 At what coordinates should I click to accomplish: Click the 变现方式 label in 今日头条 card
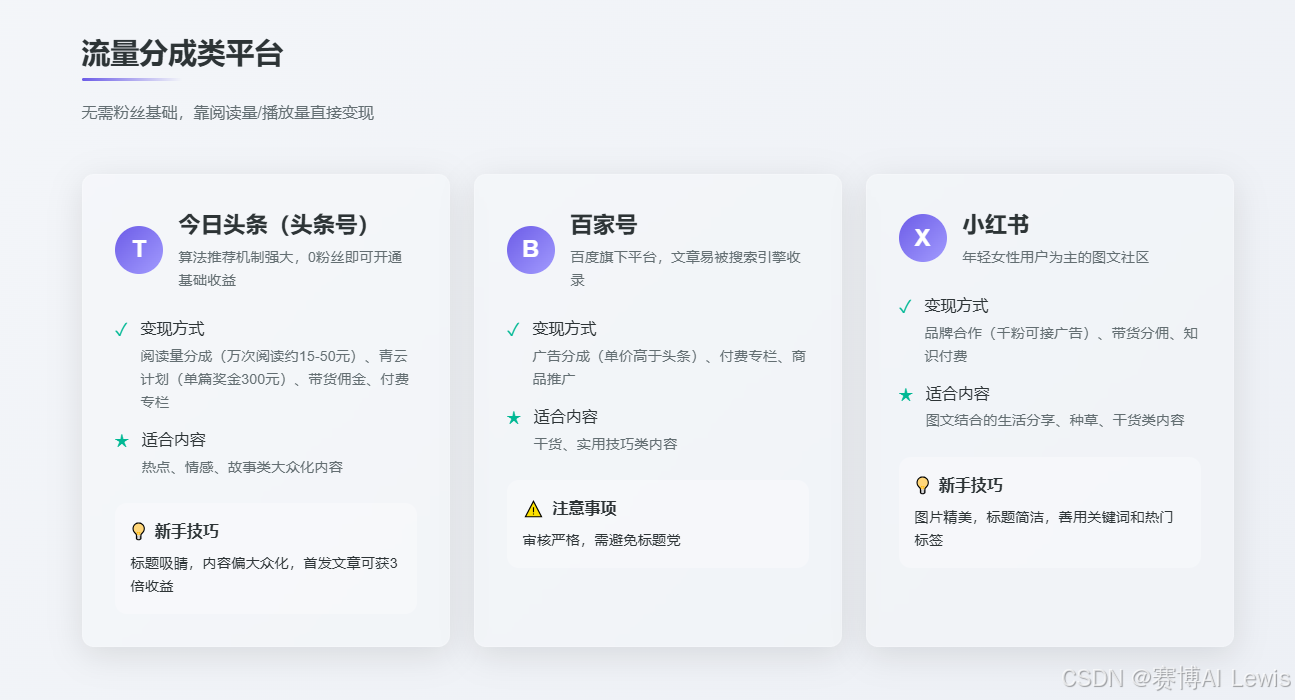pyautogui.click(x=173, y=329)
